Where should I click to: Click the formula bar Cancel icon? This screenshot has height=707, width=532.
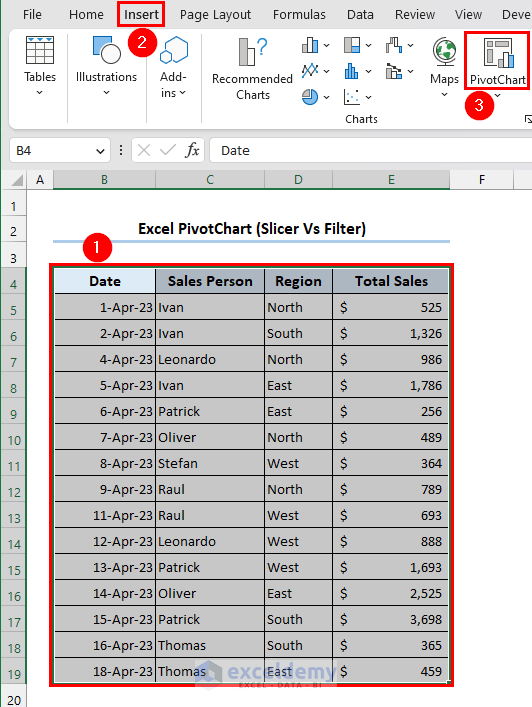tap(144, 150)
